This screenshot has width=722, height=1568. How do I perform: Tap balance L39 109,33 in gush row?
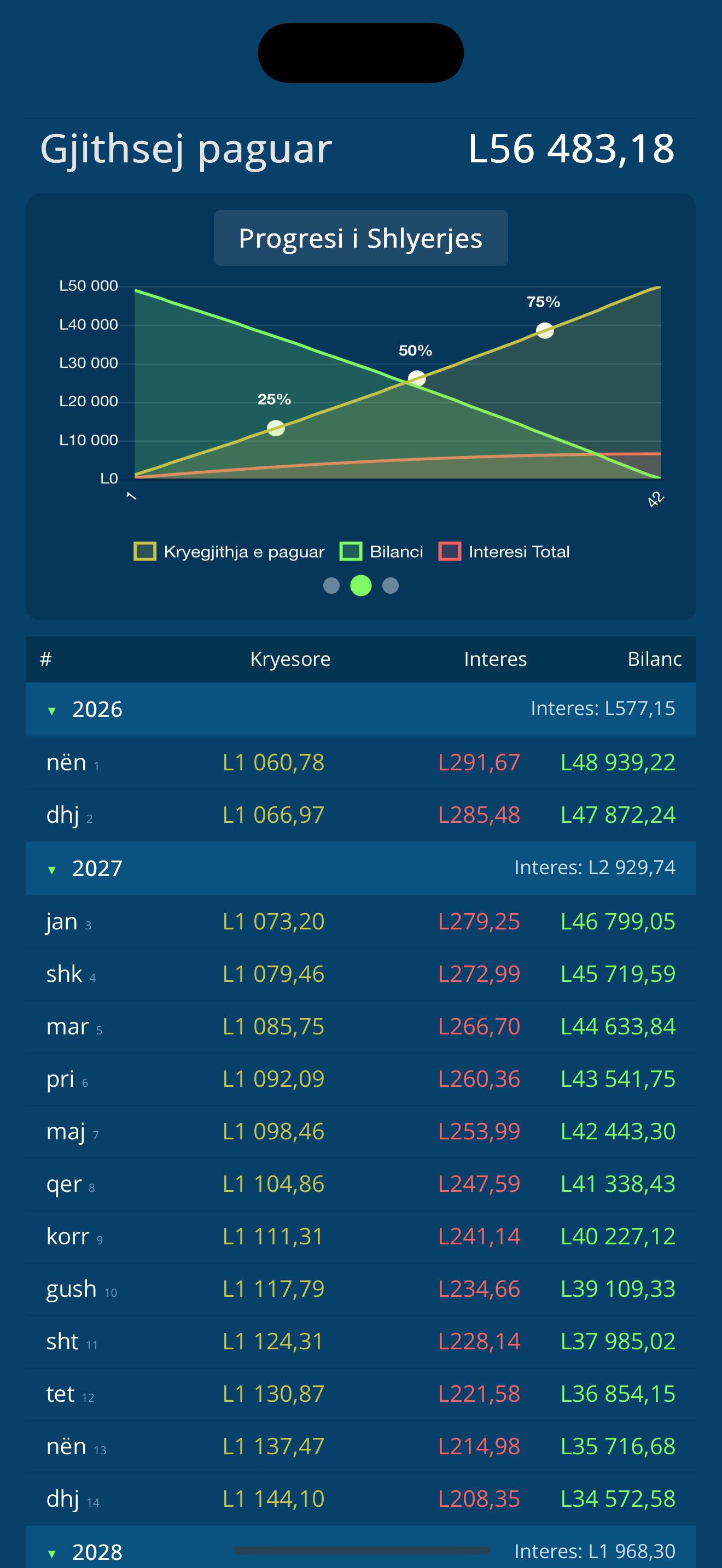tap(618, 1289)
